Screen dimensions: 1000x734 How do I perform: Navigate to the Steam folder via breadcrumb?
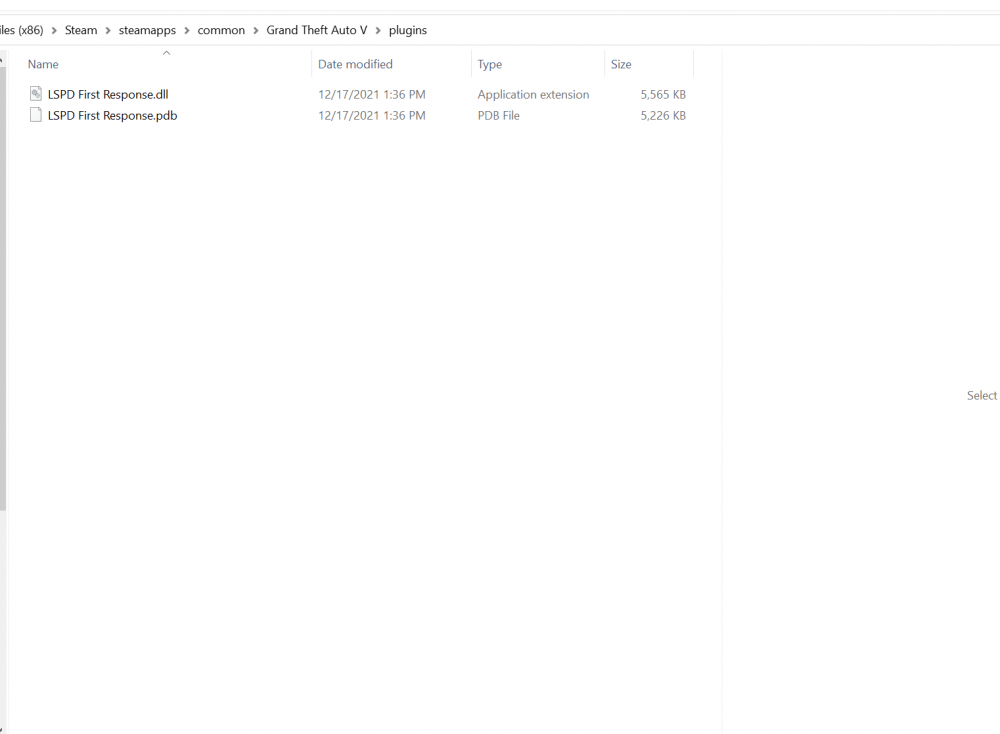(x=80, y=30)
